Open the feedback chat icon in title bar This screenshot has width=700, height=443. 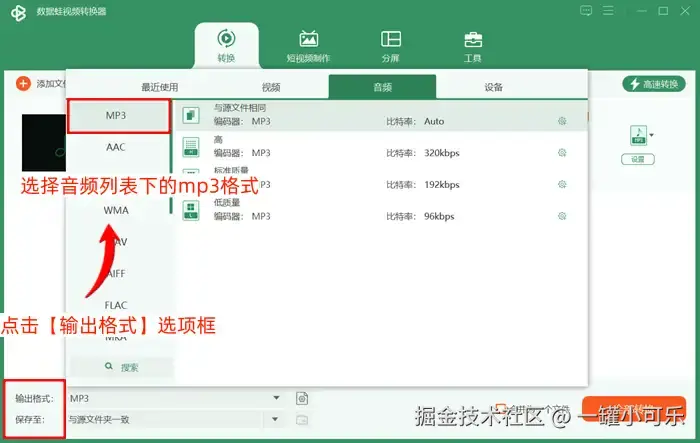[586, 11]
